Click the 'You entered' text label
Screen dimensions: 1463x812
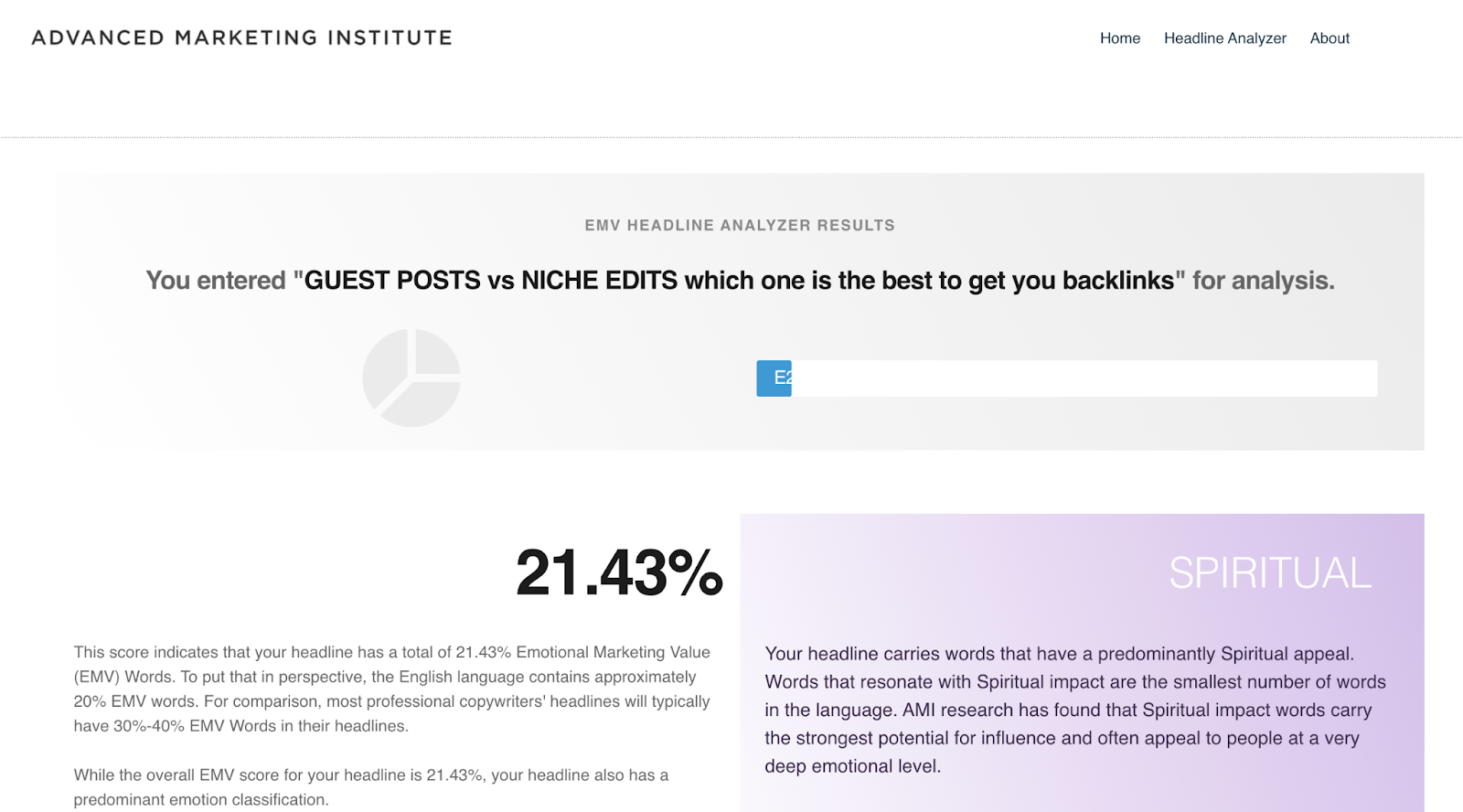click(216, 281)
